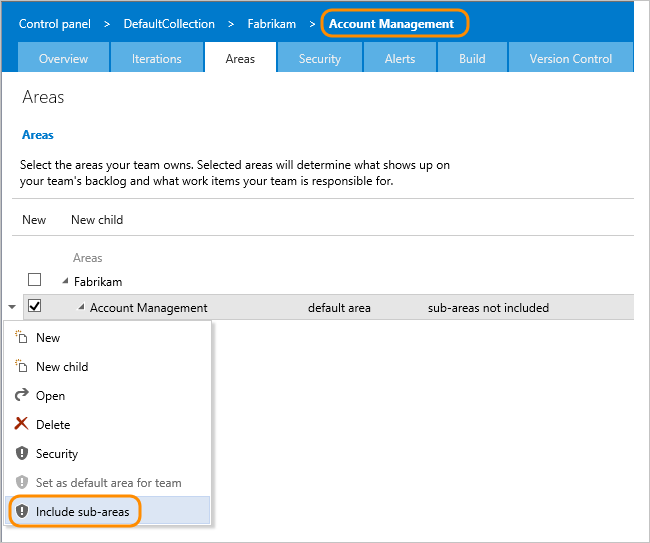Click the 'sub-areas not included' text

tap(488, 308)
